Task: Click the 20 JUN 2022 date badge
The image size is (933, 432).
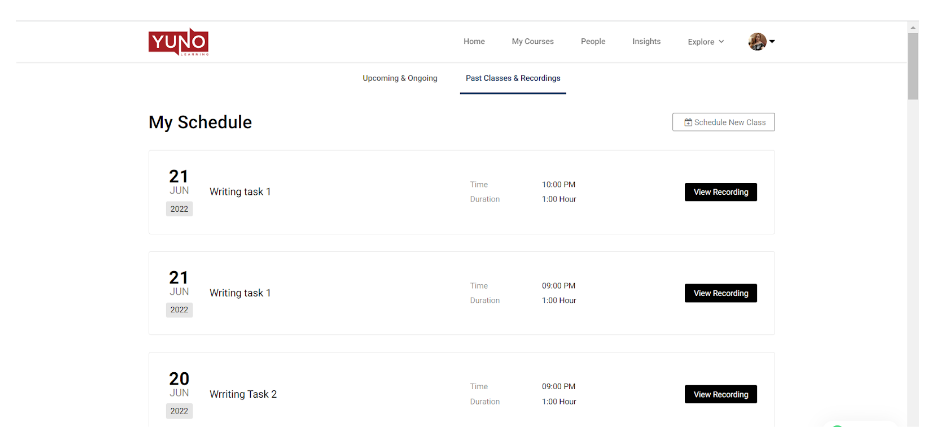Action: pos(179,393)
